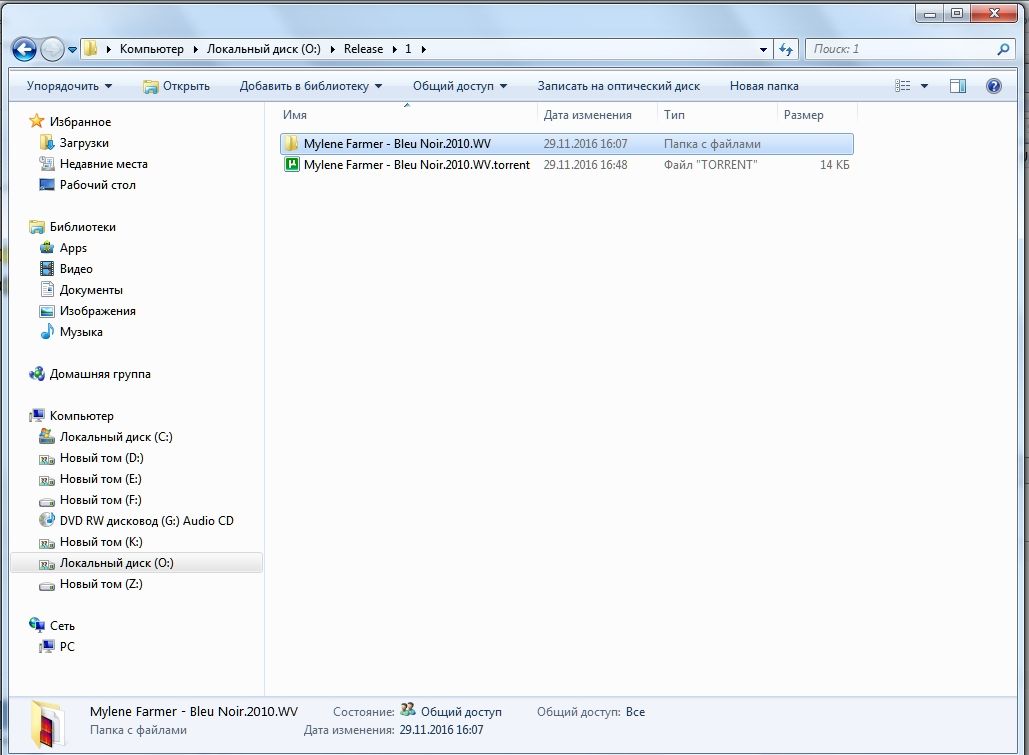The width and height of the screenshot is (1029, 755).
Task: Open "Сеть" in the navigation pane
Action: pyautogui.click(x=62, y=626)
